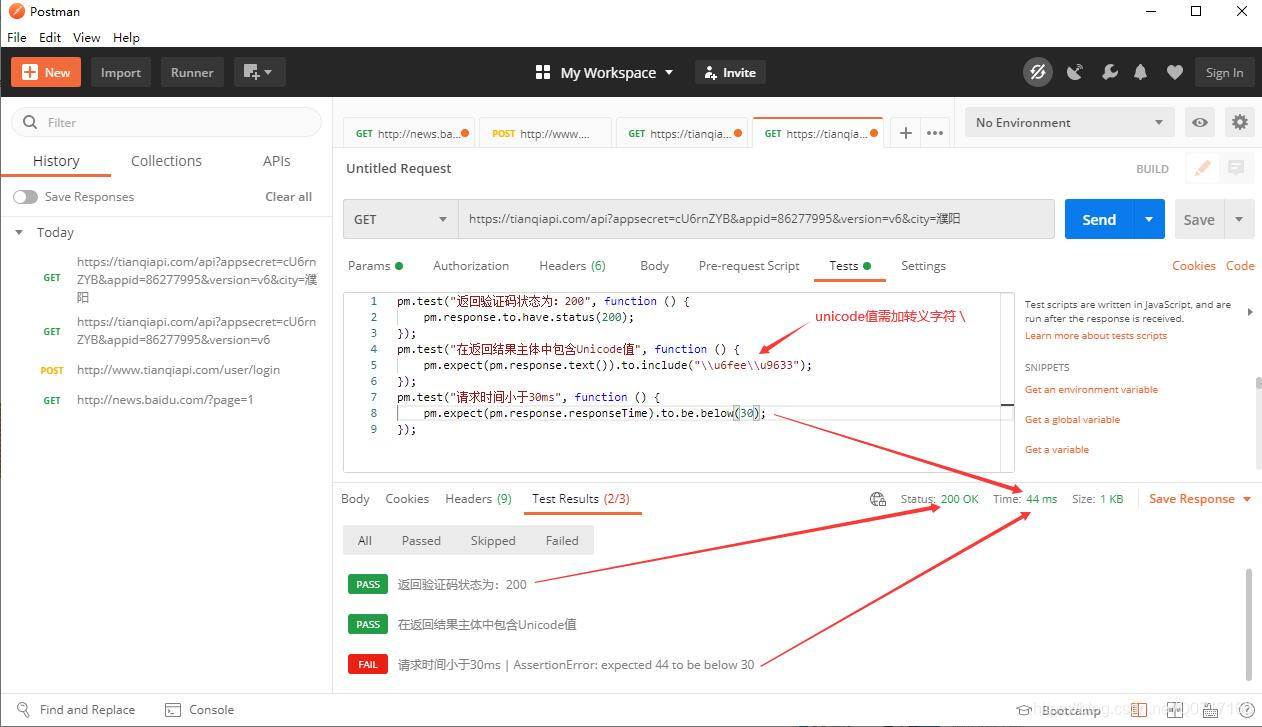Open dropdown arrow next to new window icon
1262x727 pixels.
click(x=268, y=72)
